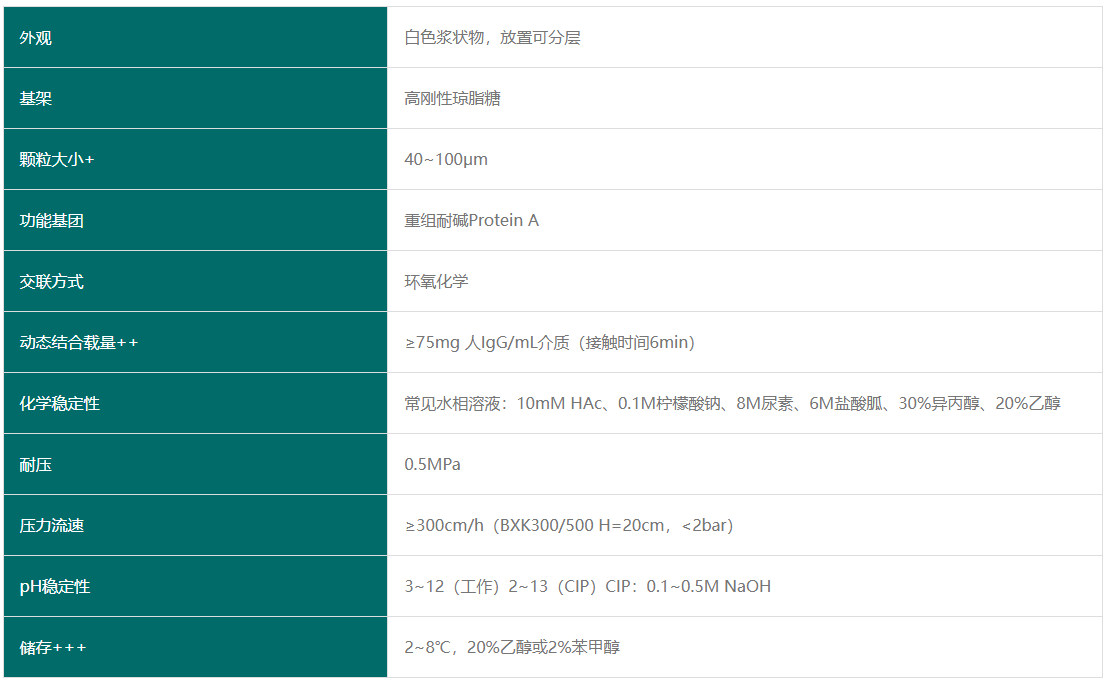Click the value 高刚性琼脂糖
This screenshot has height=679, width=1110.
tap(452, 99)
